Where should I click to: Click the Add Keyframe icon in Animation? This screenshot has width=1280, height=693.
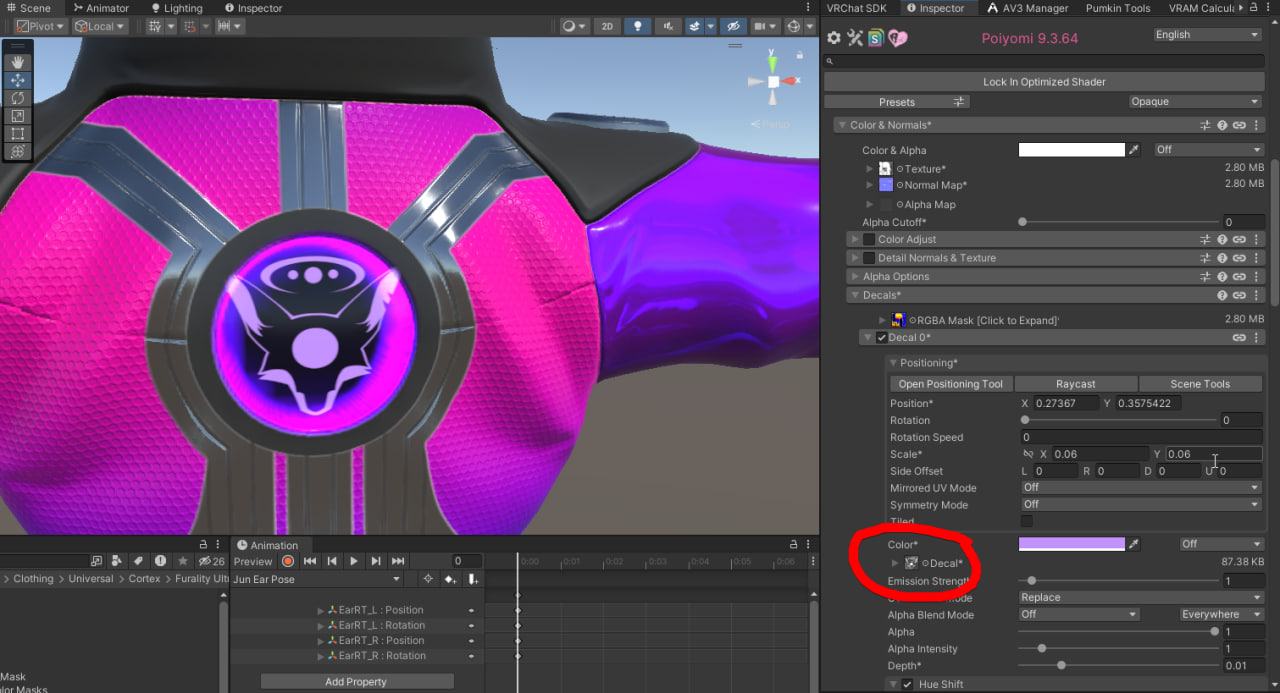point(450,579)
